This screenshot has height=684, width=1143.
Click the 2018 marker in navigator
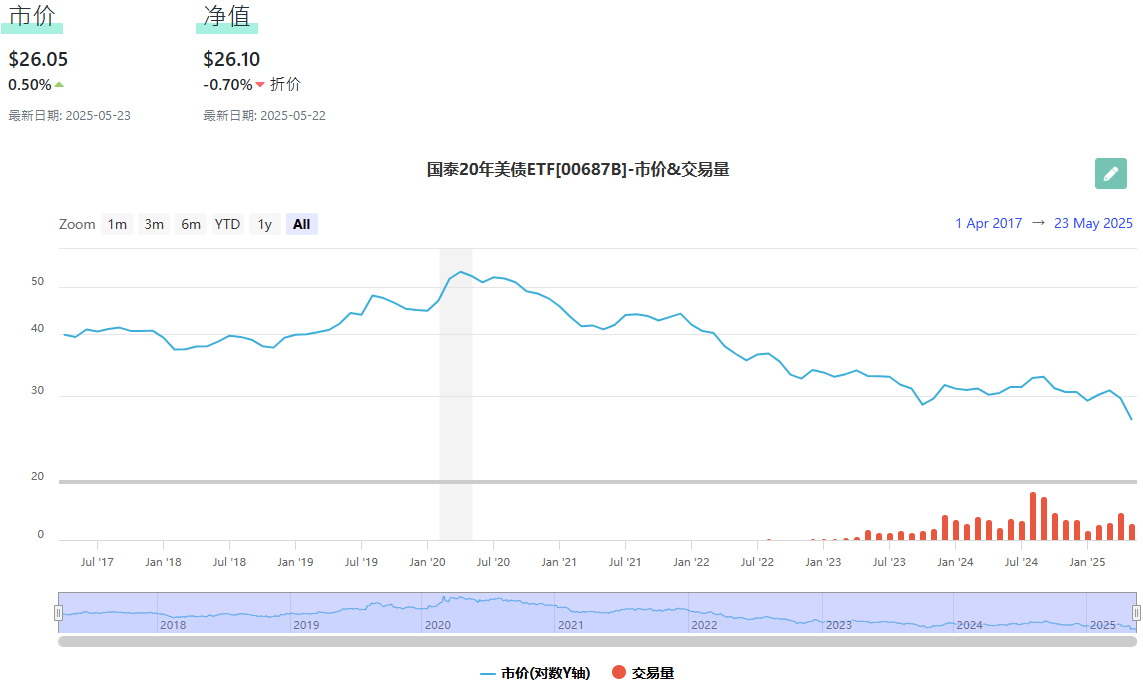pyautogui.click(x=173, y=625)
